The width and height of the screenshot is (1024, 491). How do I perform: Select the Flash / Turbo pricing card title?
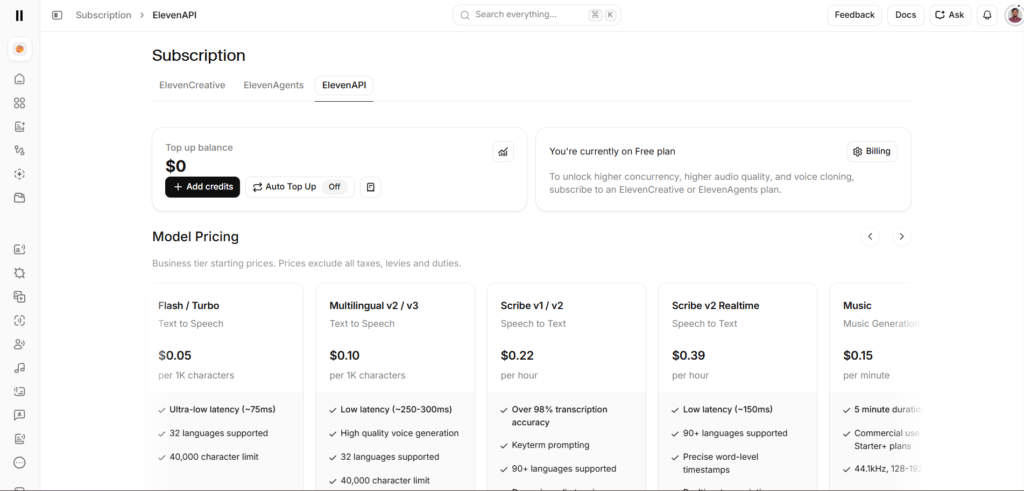pyautogui.click(x=189, y=306)
